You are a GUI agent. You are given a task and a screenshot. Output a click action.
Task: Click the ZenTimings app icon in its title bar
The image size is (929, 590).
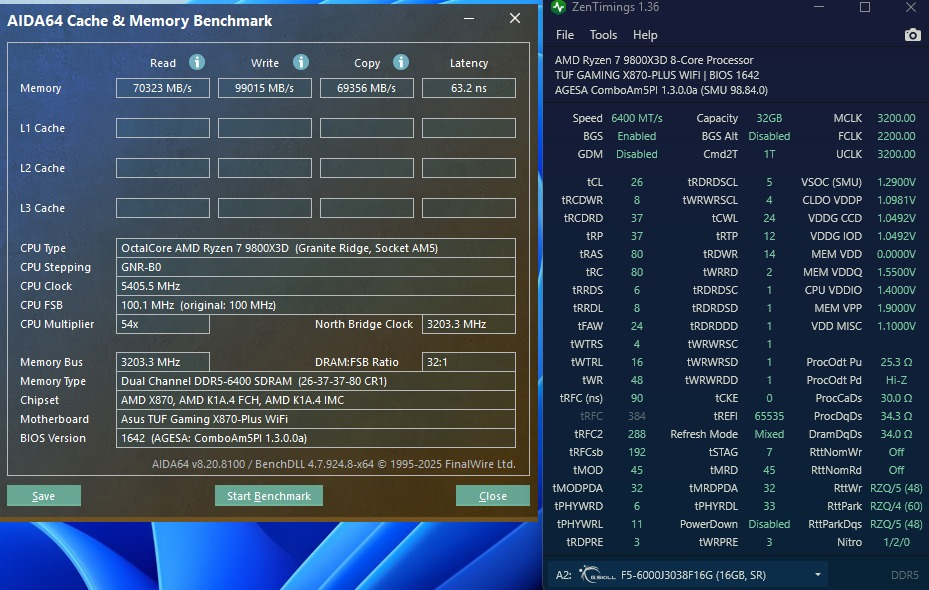(558, 7)
